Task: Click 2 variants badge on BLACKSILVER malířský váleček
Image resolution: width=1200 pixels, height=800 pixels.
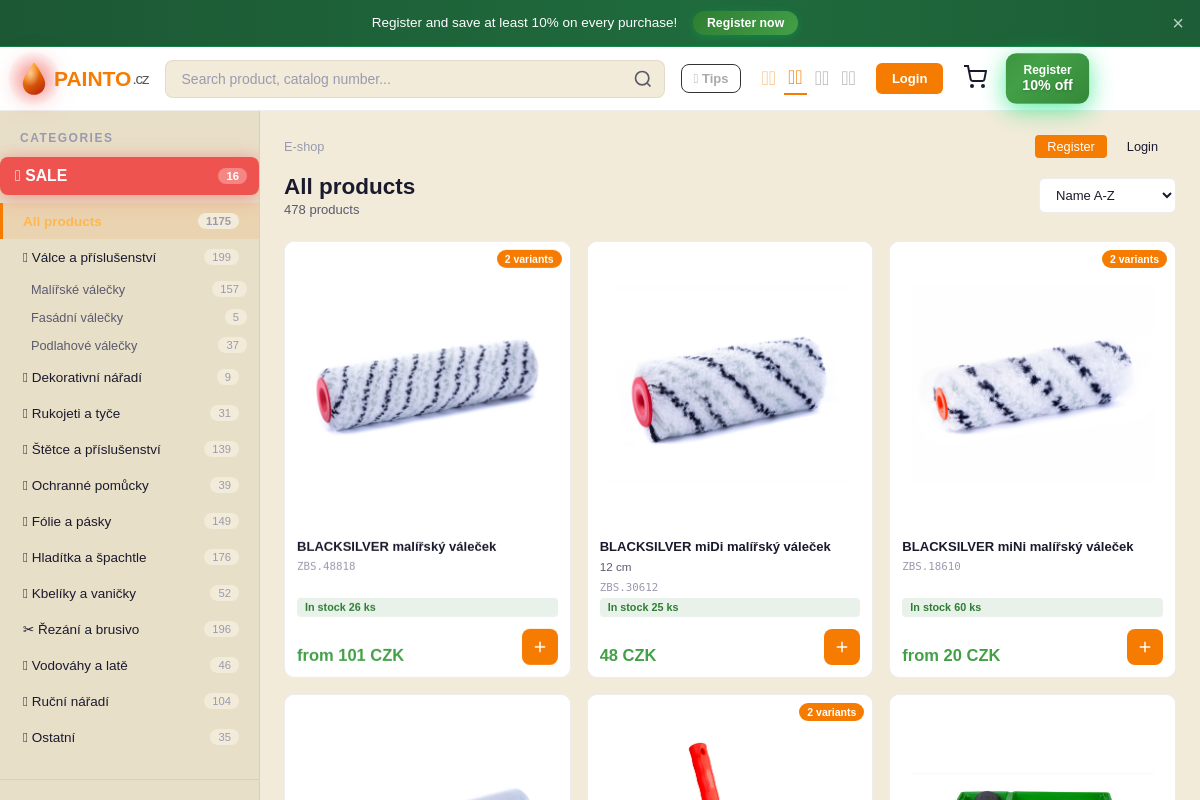Action: click(529, 259)
